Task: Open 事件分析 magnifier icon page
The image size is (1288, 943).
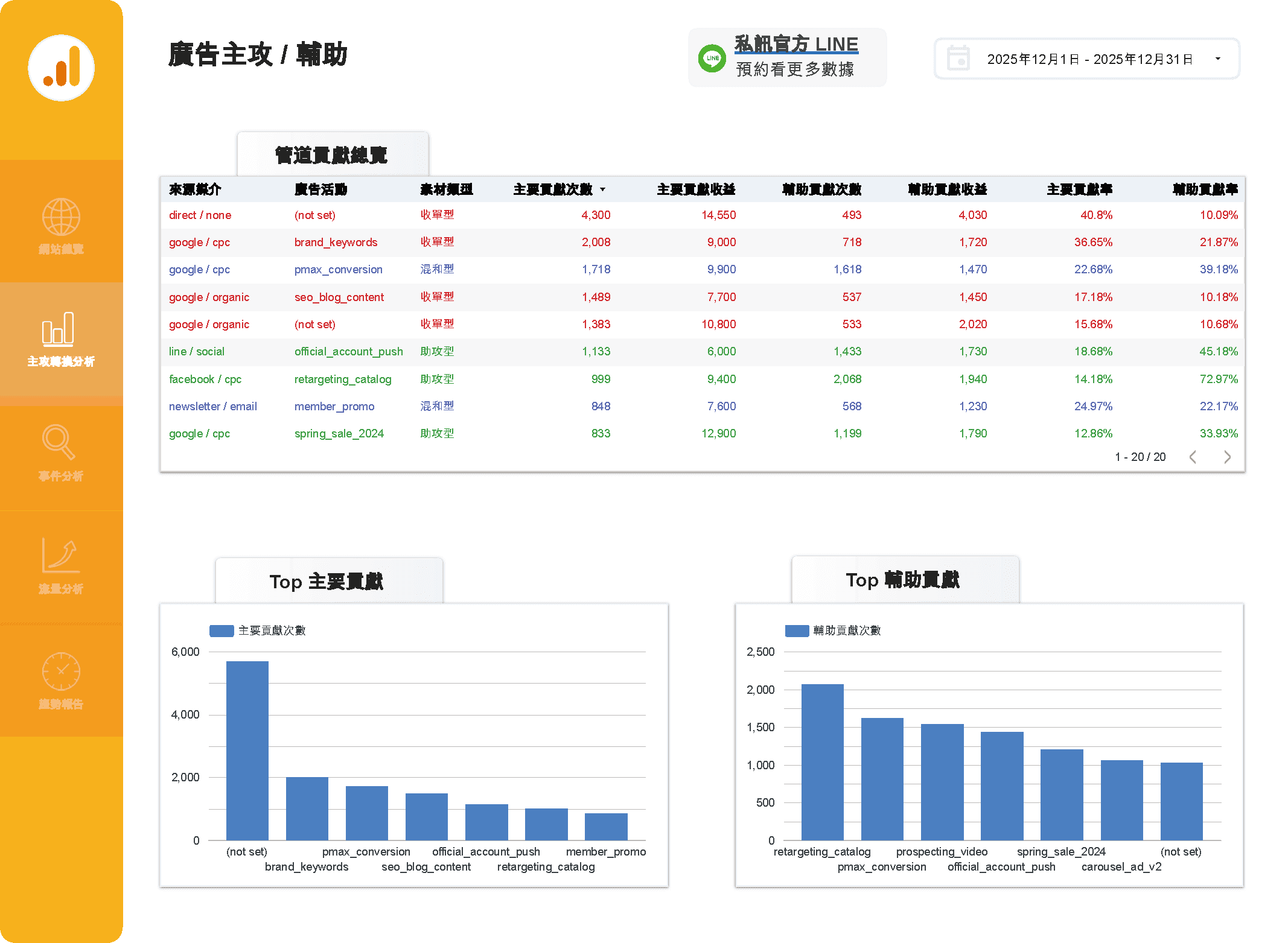Action: tap(59, 442)
